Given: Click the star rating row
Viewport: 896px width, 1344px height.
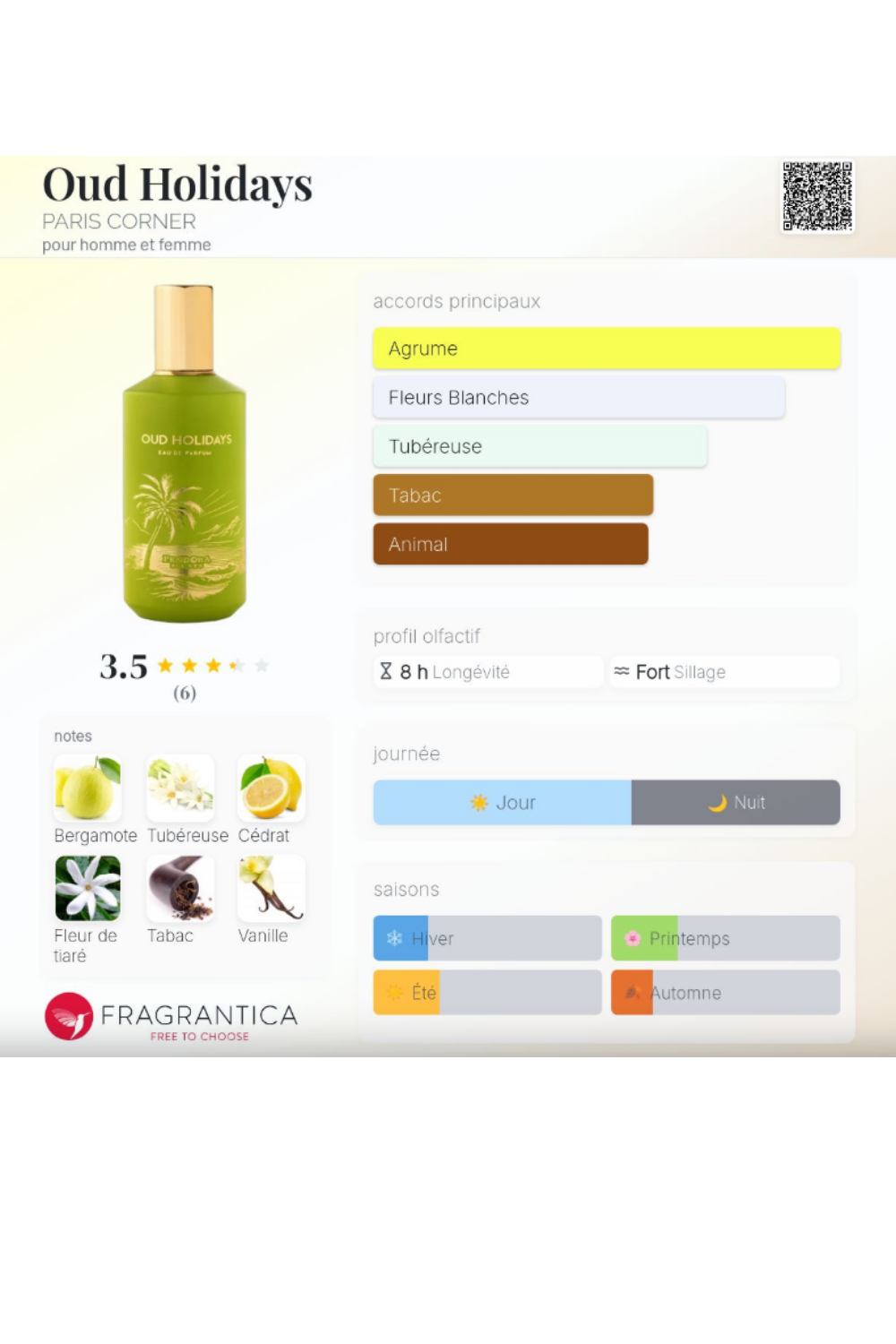Looking at the screenshot, I should coord(213,666).
